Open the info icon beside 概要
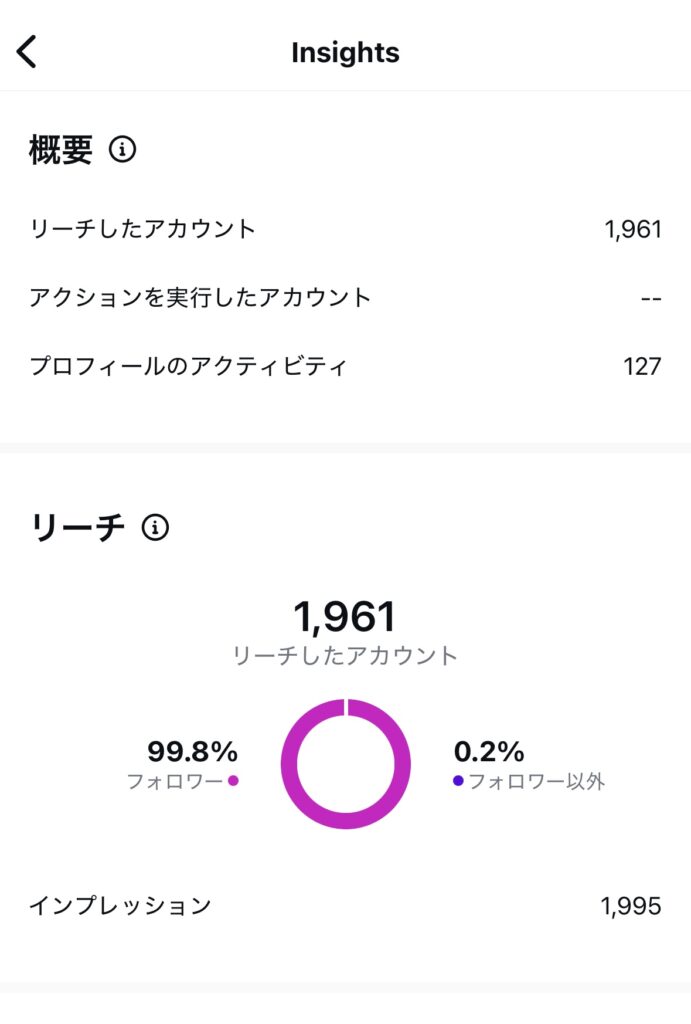Viewport: 691px width, 1024px height. pyautogui.click(x=122, y=150)
